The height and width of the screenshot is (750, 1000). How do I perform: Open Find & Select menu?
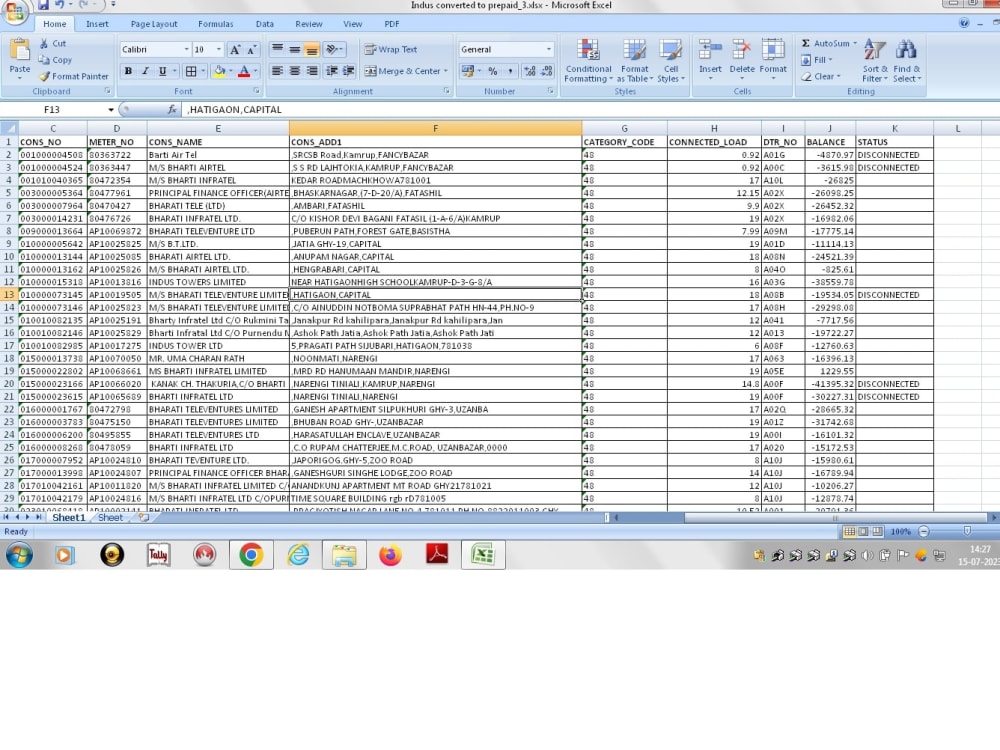906,61
